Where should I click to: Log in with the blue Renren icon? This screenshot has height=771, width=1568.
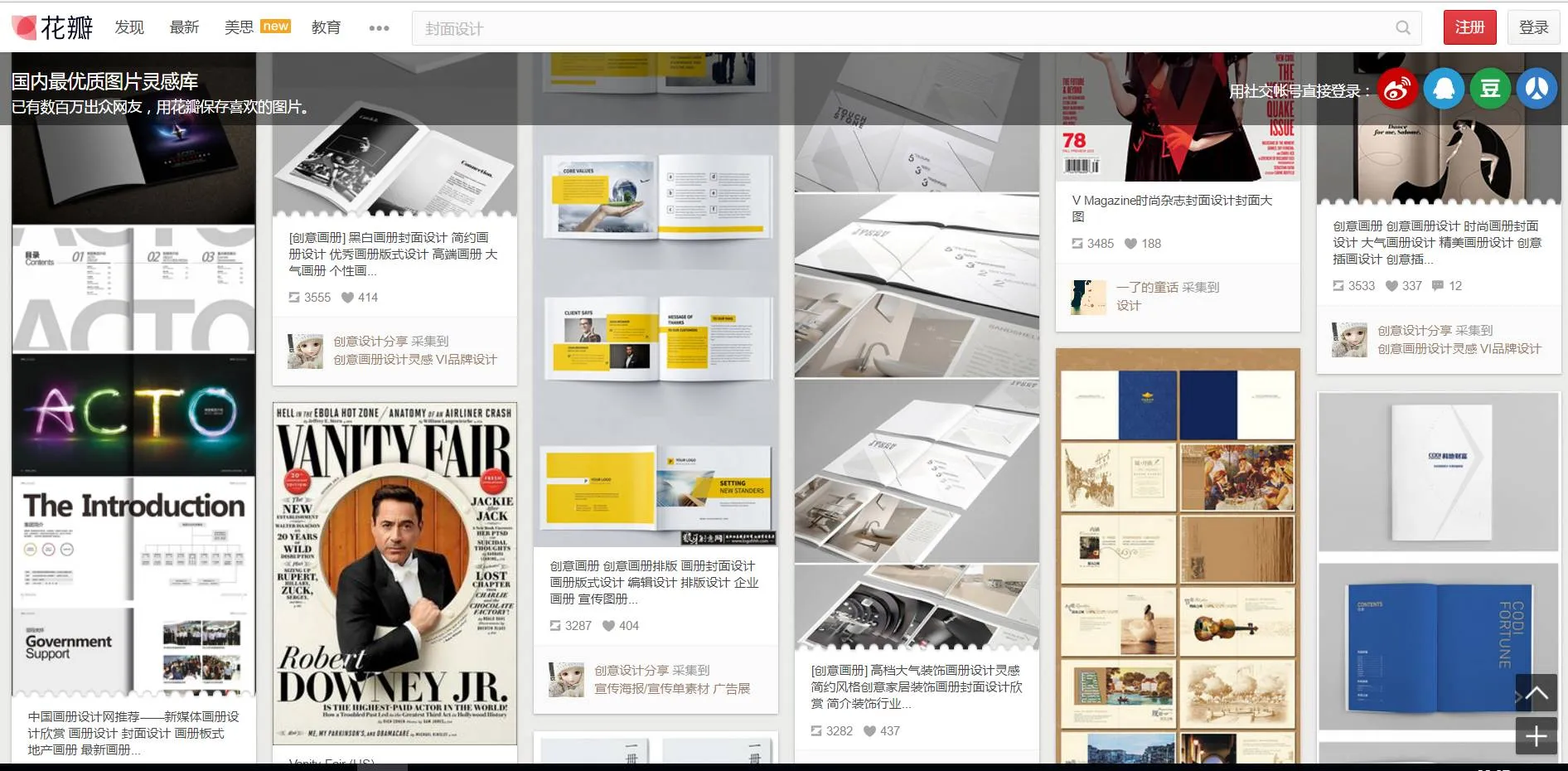click(x=1537, y=89)
